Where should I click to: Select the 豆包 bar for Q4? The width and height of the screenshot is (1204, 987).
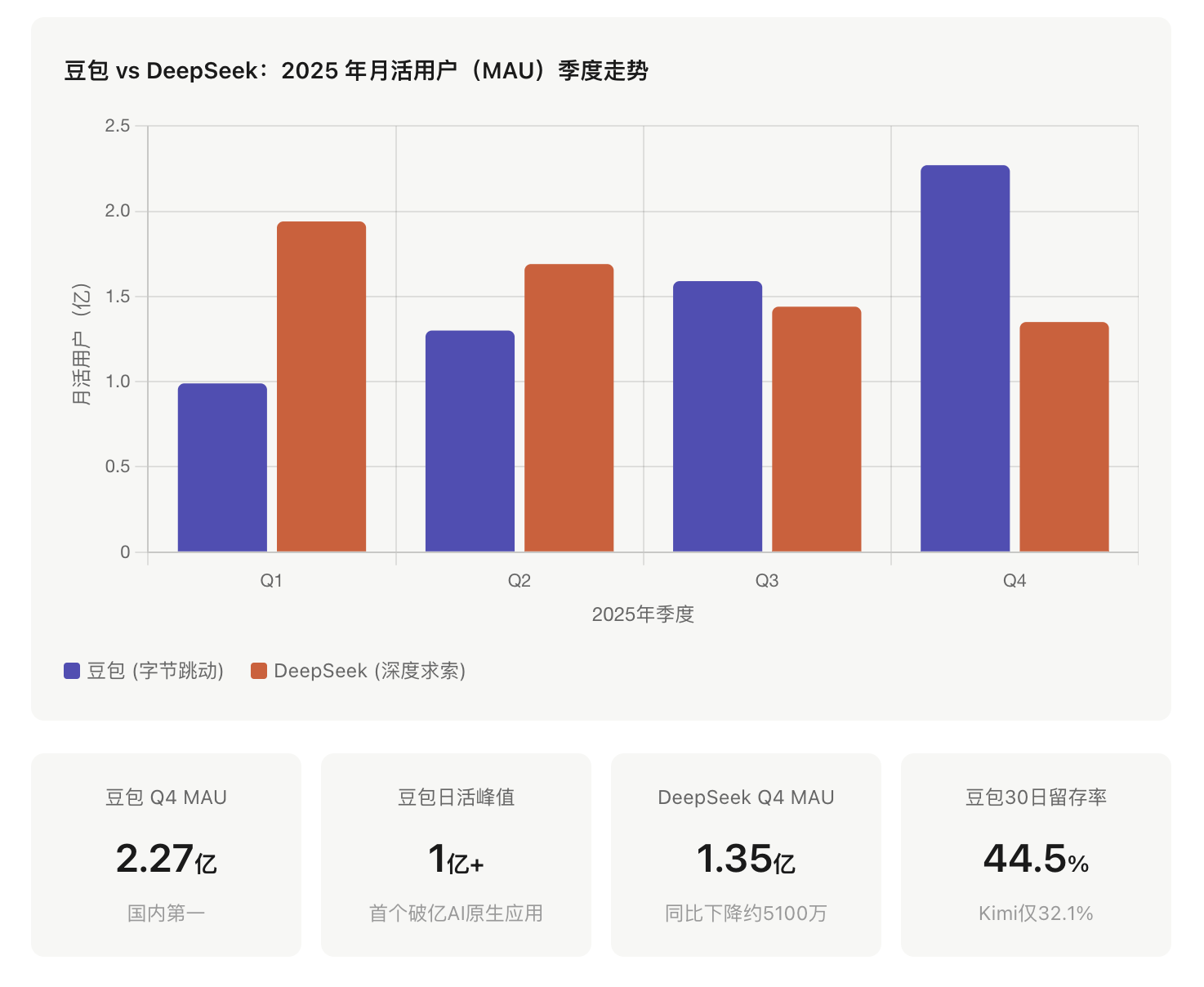(965, 359)
